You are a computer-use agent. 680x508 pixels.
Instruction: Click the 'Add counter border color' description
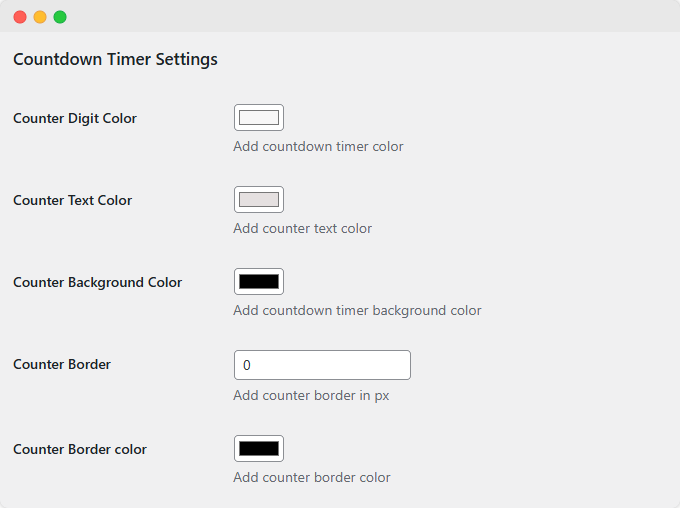point(311,477)
